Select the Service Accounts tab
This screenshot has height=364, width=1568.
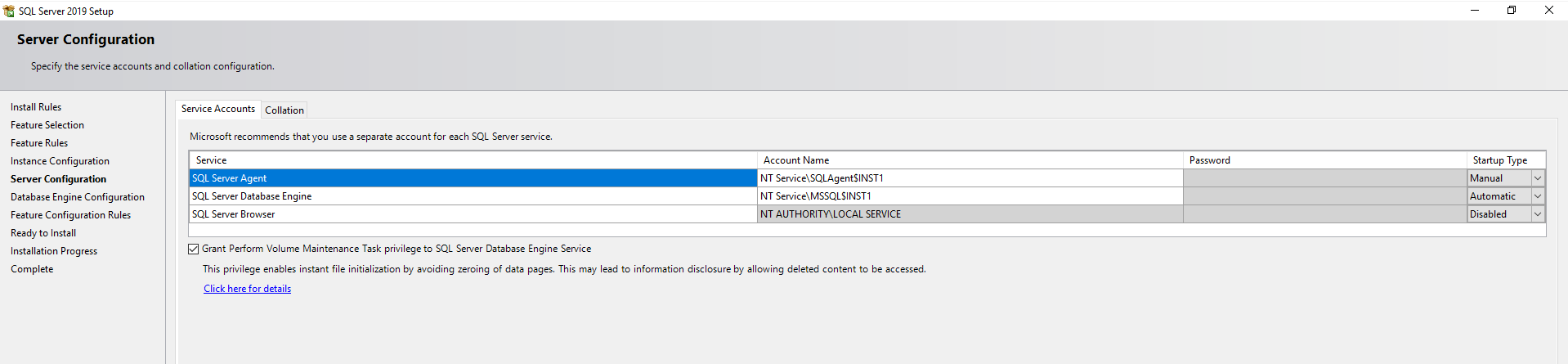point(217,109)
